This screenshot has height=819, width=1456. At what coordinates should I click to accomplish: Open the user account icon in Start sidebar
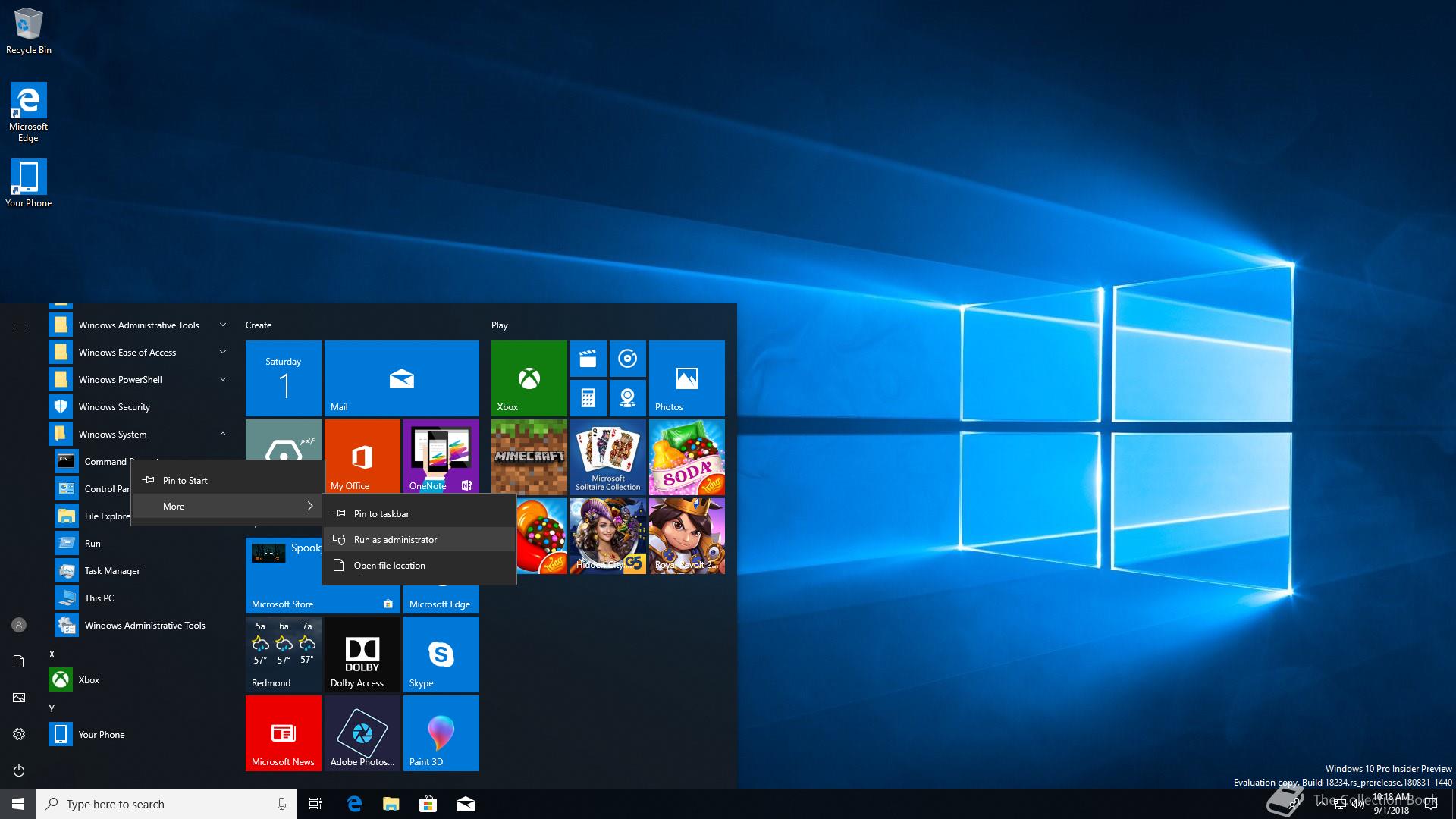pos(19,625)
